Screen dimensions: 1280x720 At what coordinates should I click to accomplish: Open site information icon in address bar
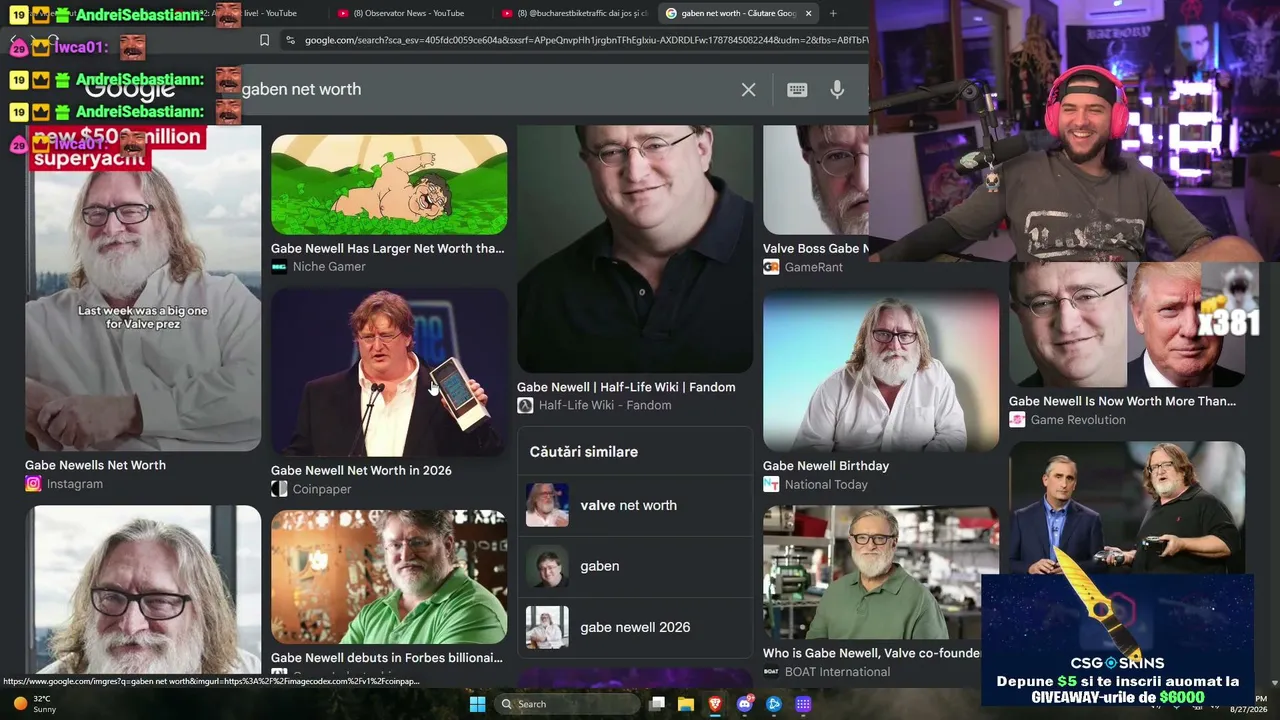tap(290, 40)
